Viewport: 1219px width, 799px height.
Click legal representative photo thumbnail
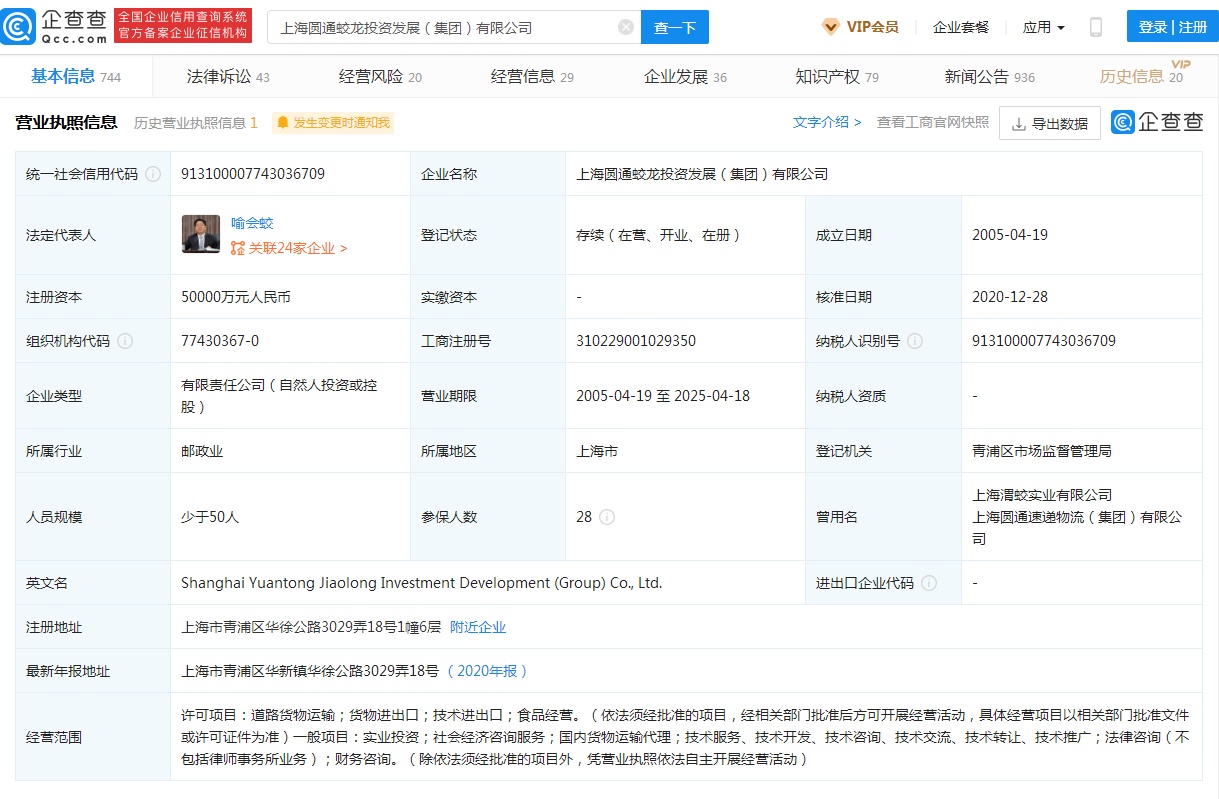(200, 234)
